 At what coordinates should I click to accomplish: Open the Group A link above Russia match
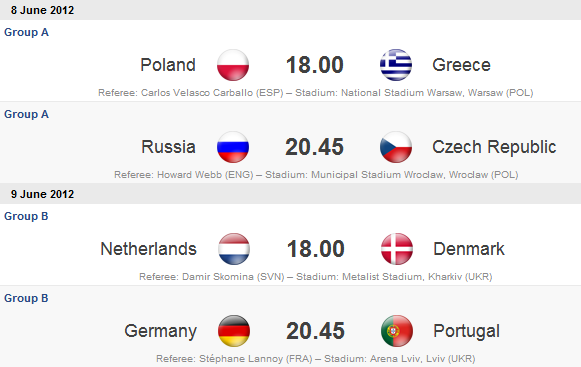tap(26, 114)
